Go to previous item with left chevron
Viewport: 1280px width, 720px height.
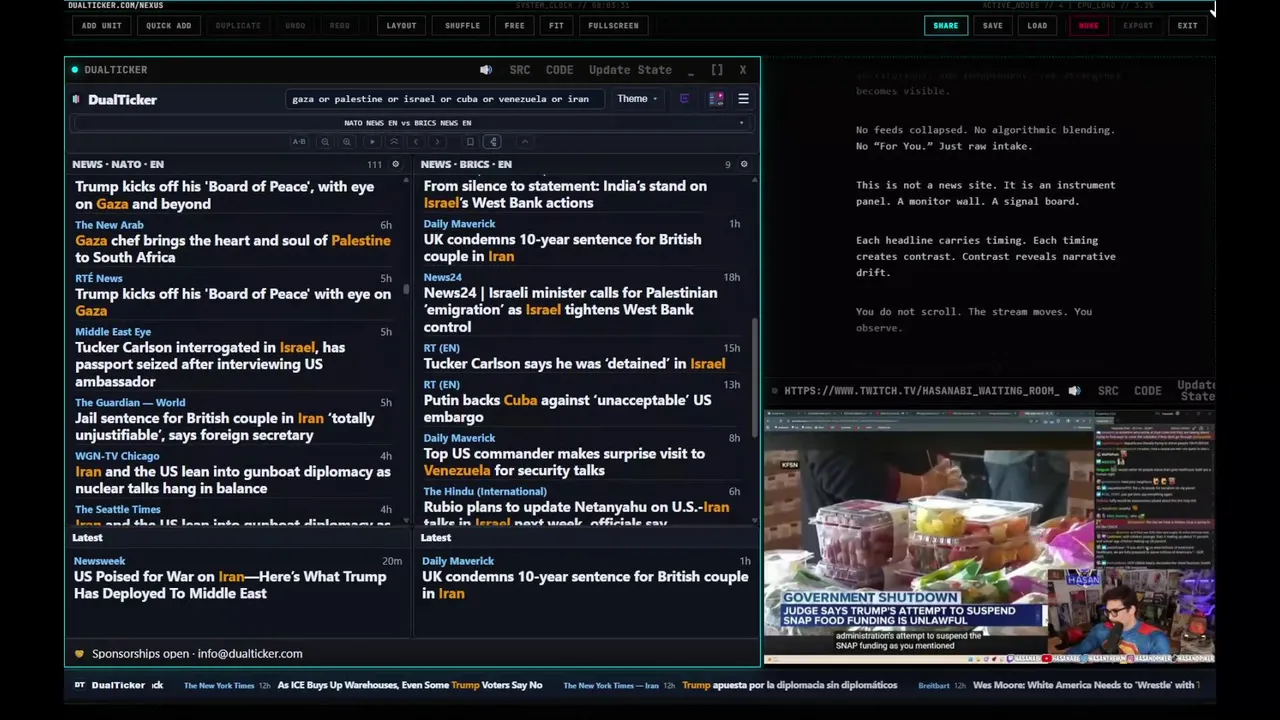coord(415,142)
